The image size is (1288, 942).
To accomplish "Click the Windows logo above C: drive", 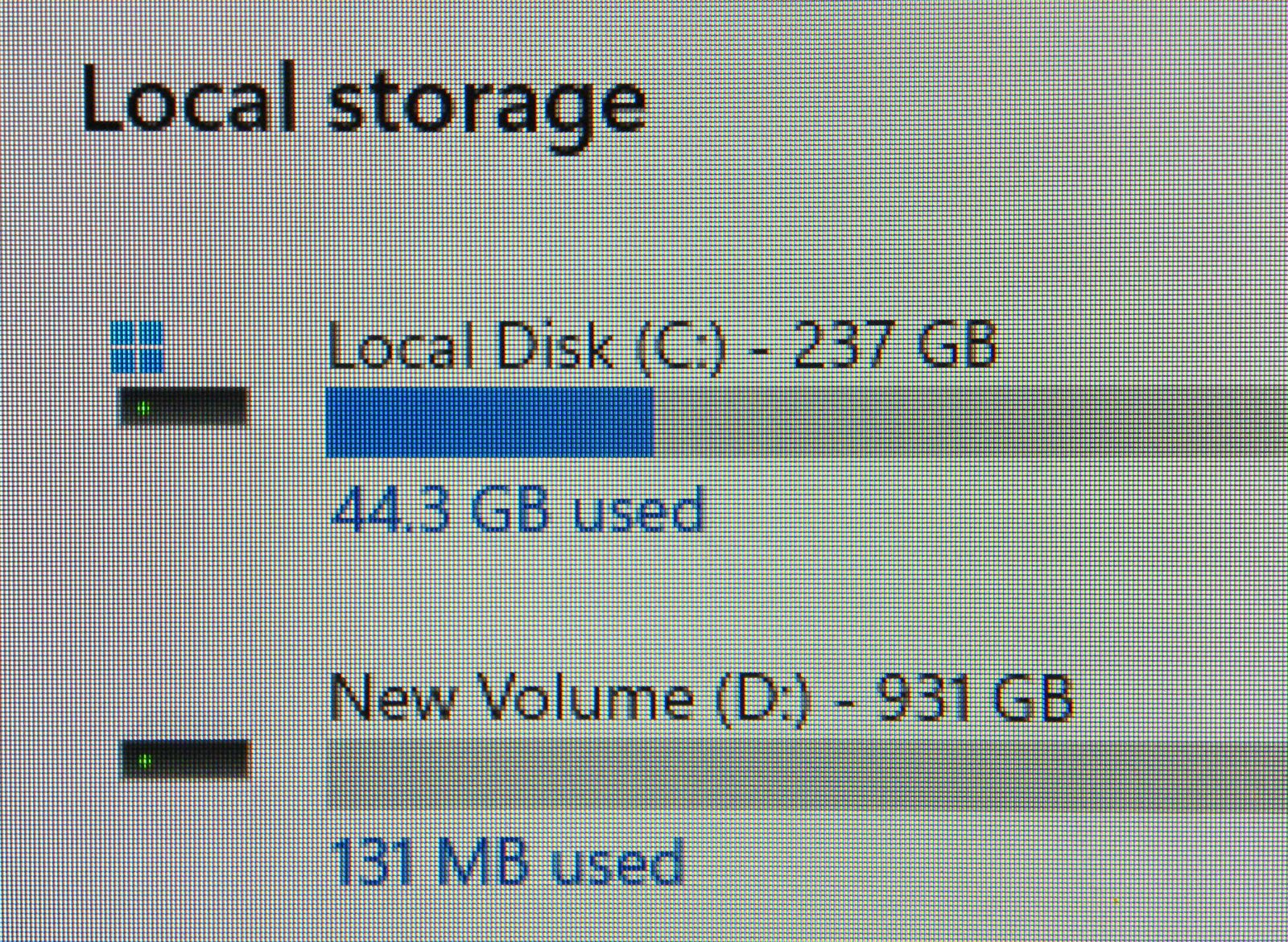I will [137, 346].
